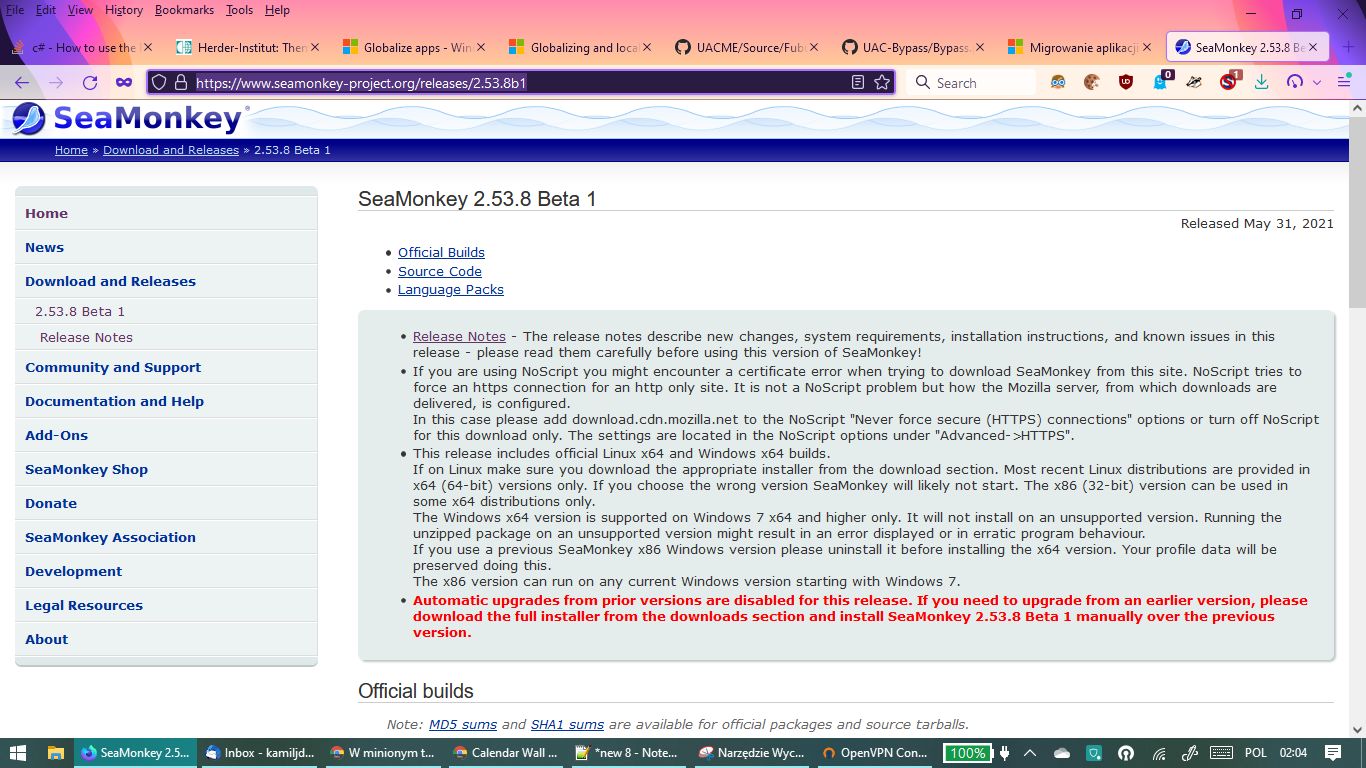Open Add-Ons in the sidebar
This screenshot has width=1366, height=768.
(x=166, y=435)
